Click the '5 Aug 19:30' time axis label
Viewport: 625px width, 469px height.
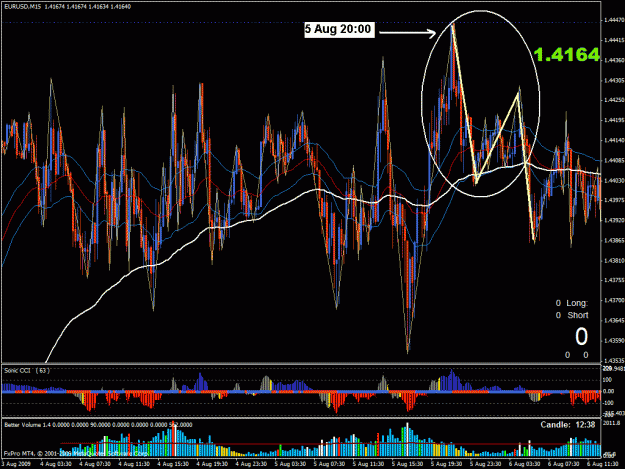(x=446, y=464)
